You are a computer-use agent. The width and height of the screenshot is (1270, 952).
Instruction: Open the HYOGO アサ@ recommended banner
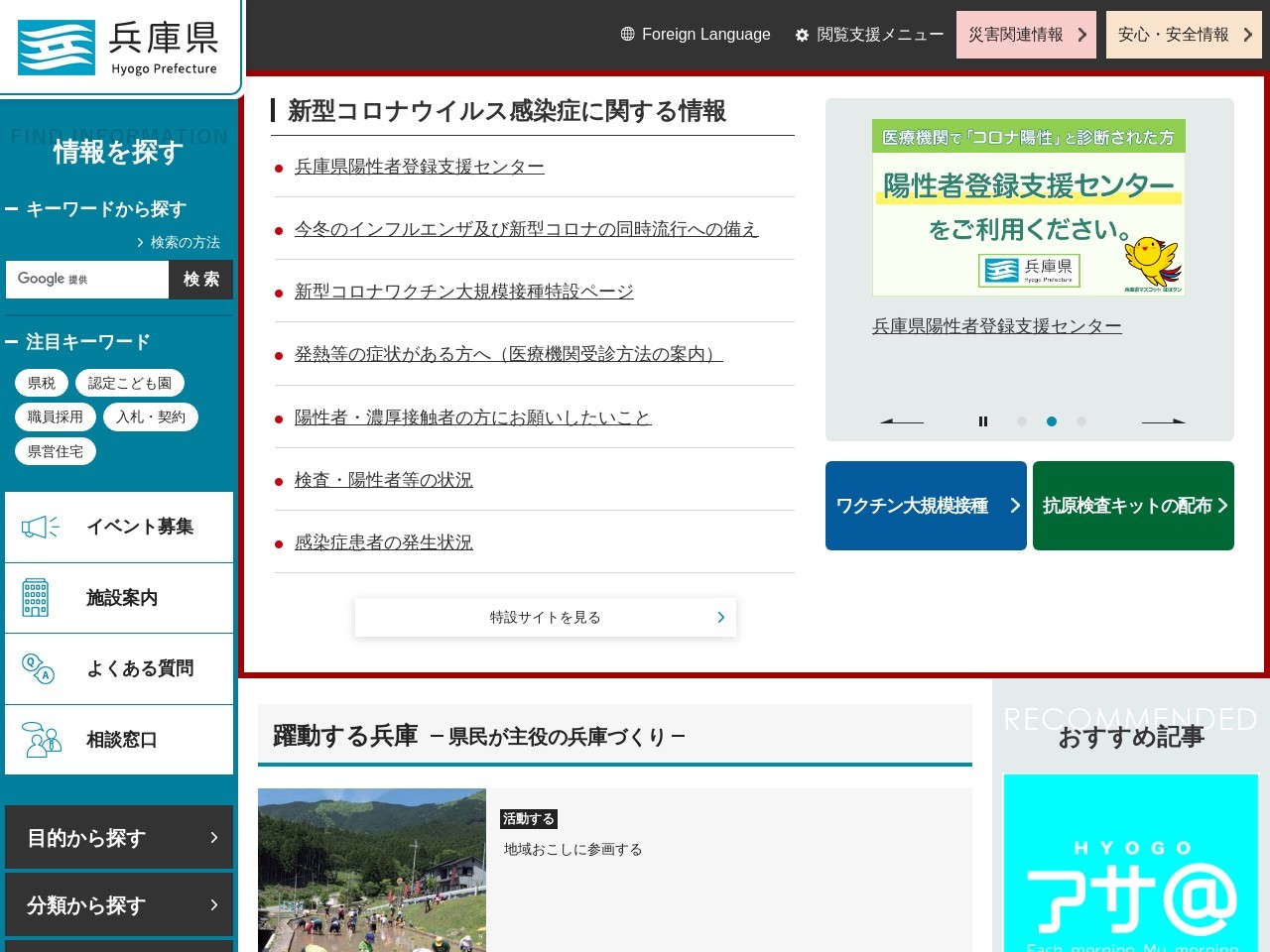coord(1131,863)
